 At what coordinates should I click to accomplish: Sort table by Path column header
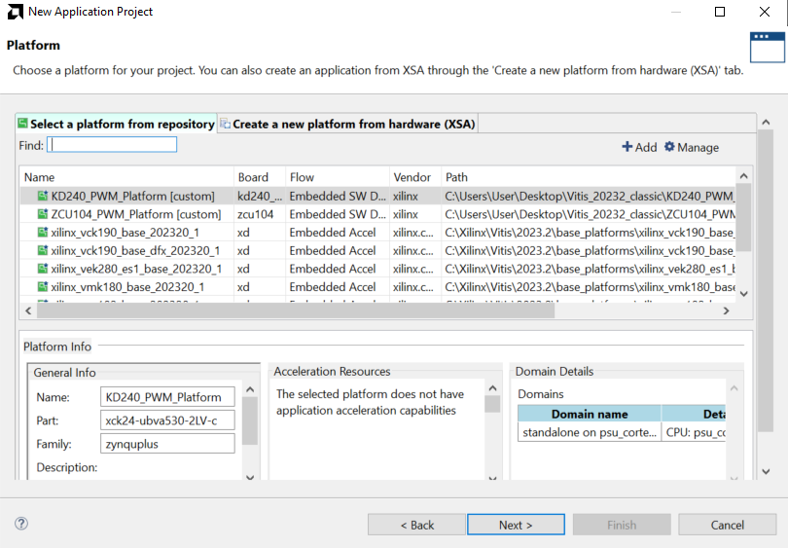pos(588,177)
